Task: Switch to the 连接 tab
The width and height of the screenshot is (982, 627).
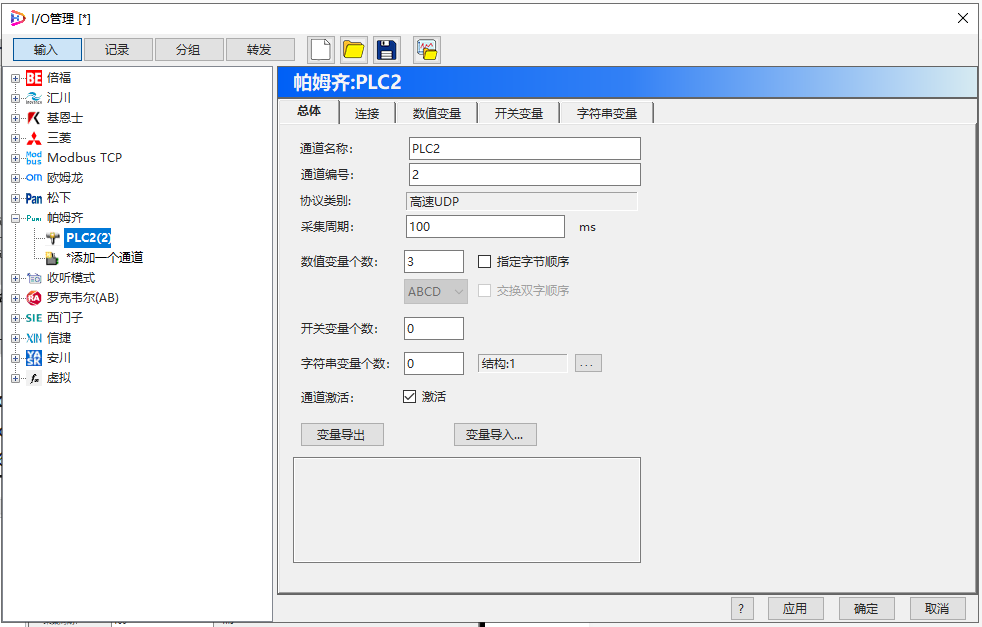Action: pyautogui.click(x=366, y=113)
